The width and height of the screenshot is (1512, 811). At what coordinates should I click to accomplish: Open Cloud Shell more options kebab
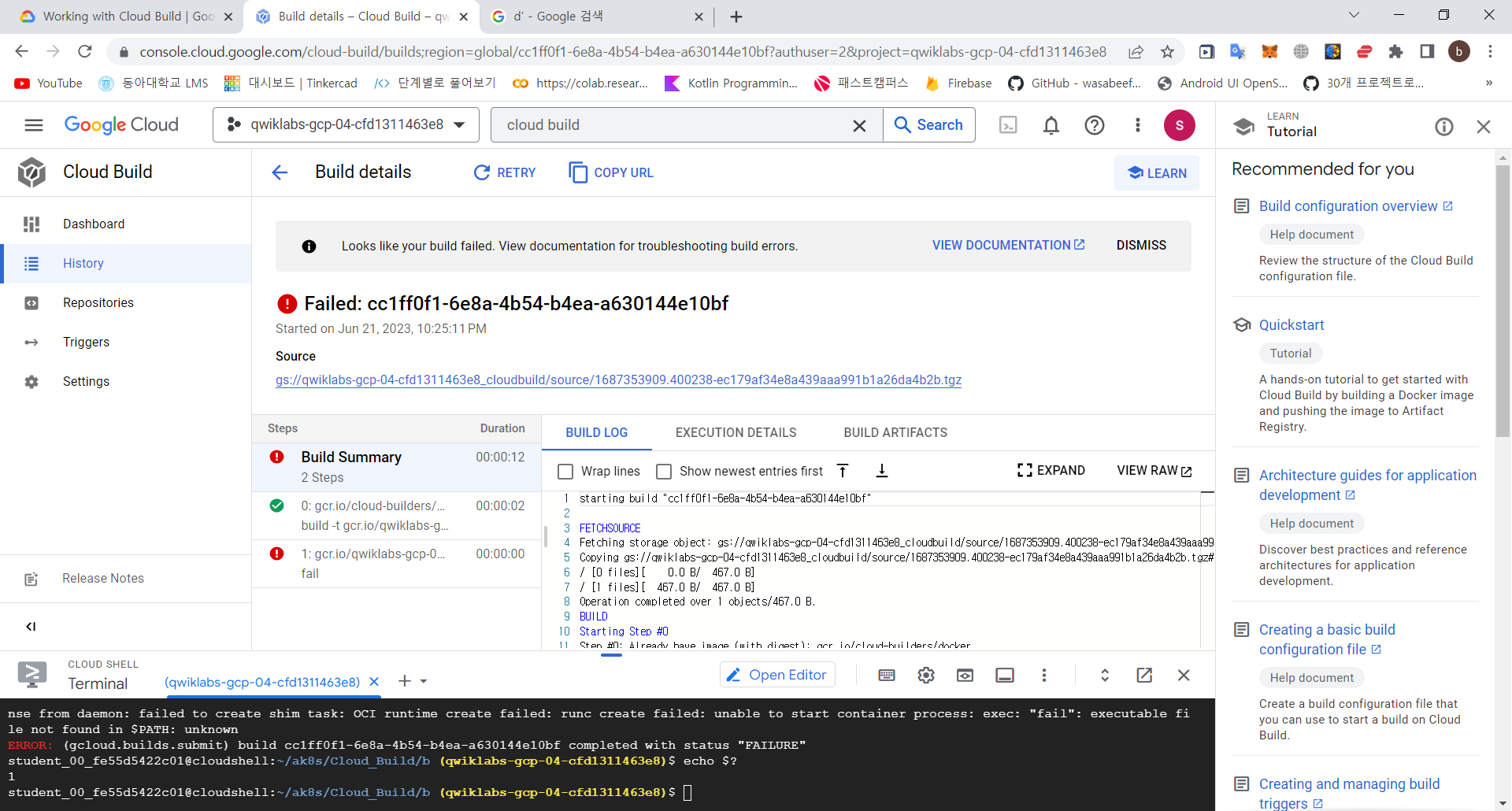[x=1044, y=676]
